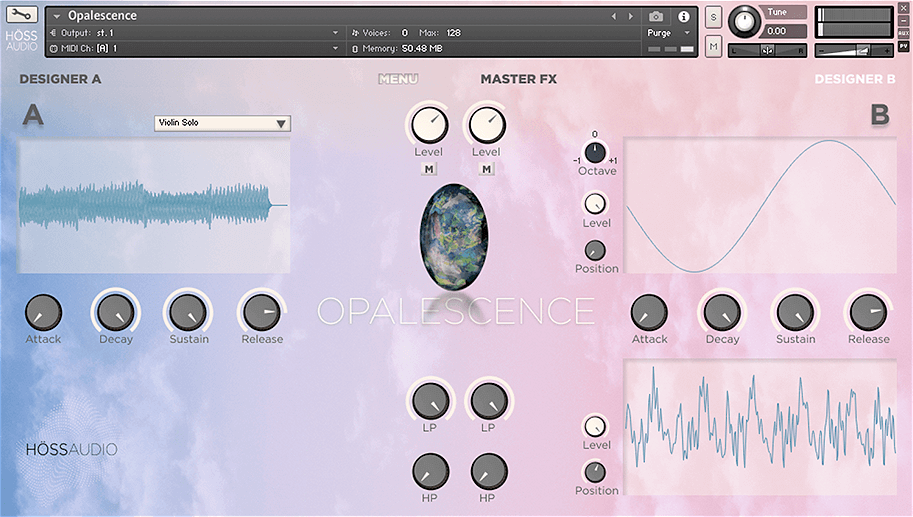Go to next instrument arrow
Viewport: 913px width, 517px height.
631,16
